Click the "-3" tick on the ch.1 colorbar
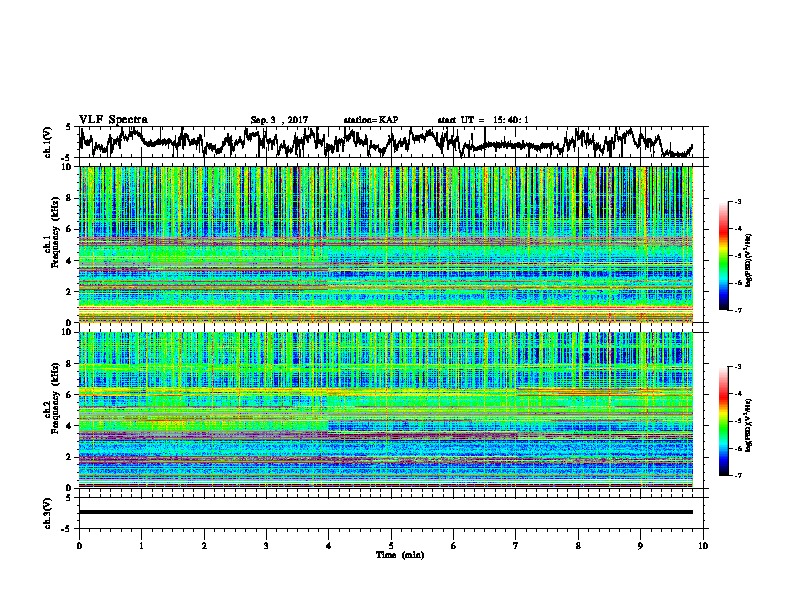Screen dimensions: 792x612 738,201
